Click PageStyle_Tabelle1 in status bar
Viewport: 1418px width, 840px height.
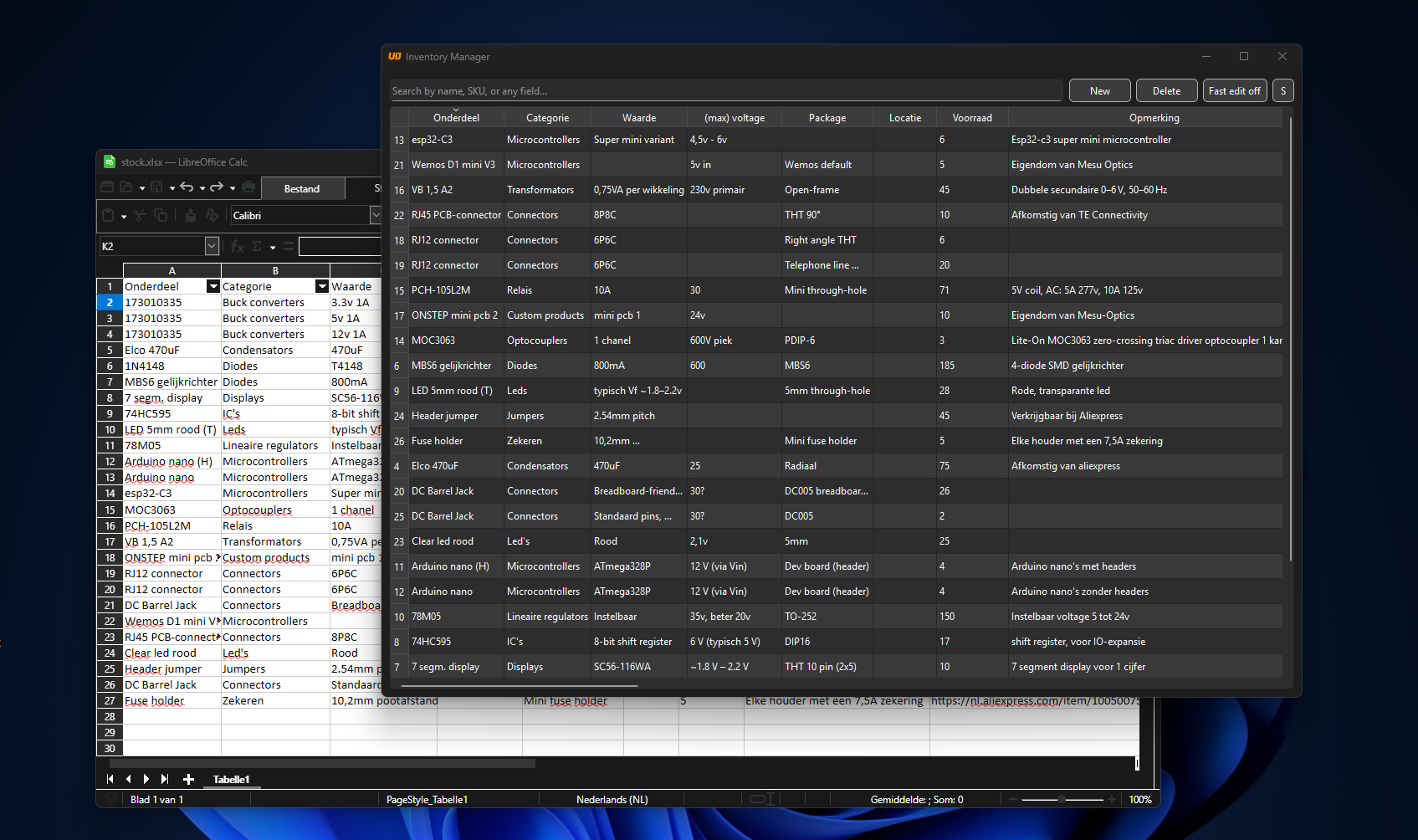pos(427,800)
